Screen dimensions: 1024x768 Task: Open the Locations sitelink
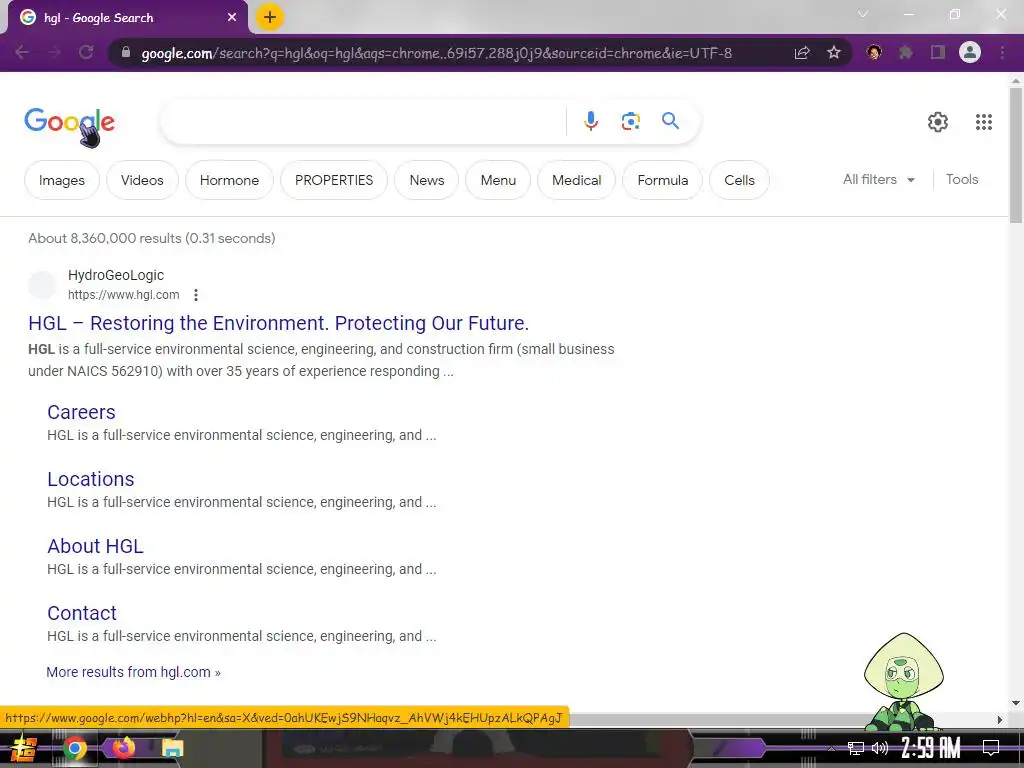point(91,479)
